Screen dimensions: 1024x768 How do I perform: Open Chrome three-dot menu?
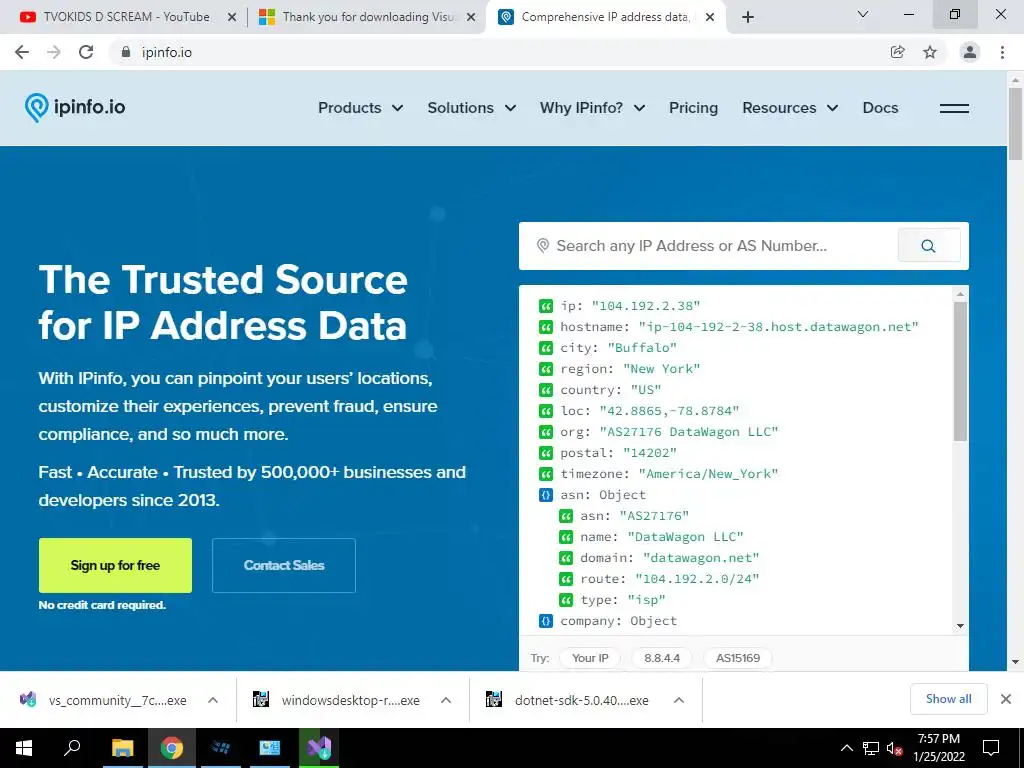(1002, 52)
